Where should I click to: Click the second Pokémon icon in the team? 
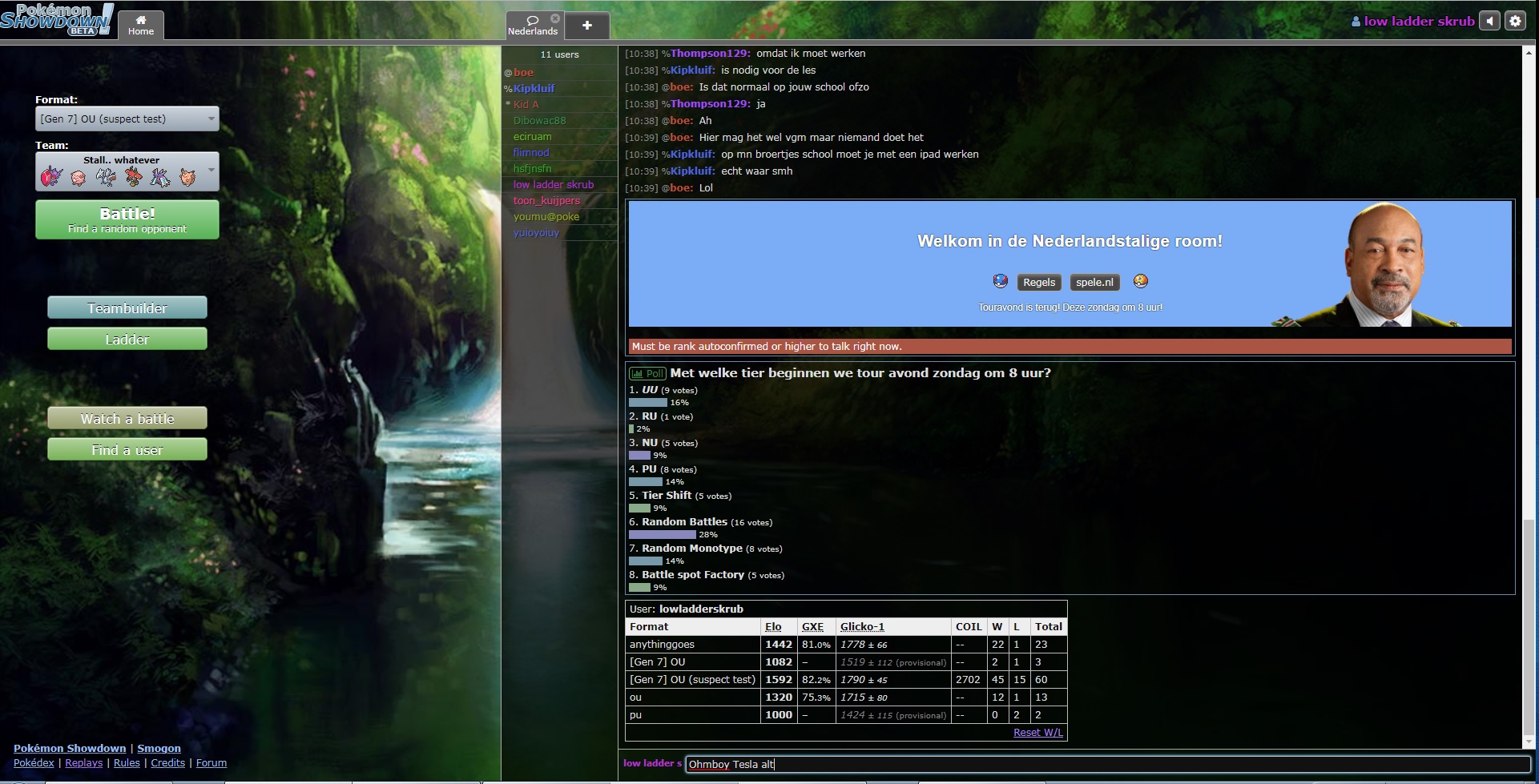pyautogui.click(x=79, y=177)
